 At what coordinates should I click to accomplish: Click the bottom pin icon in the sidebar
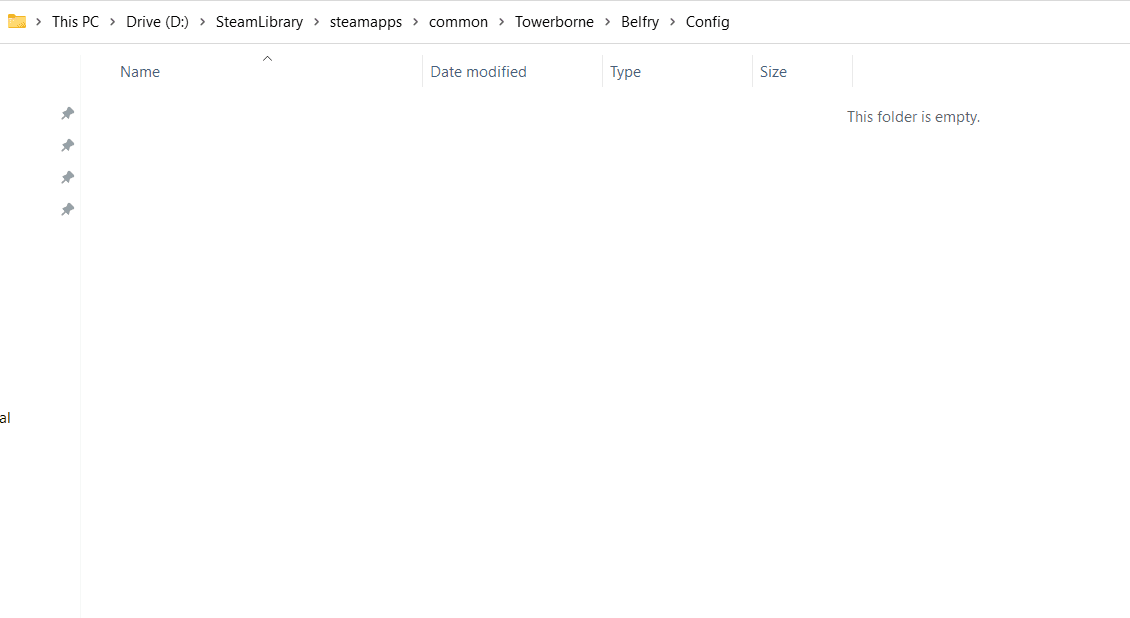click(67, 209)
